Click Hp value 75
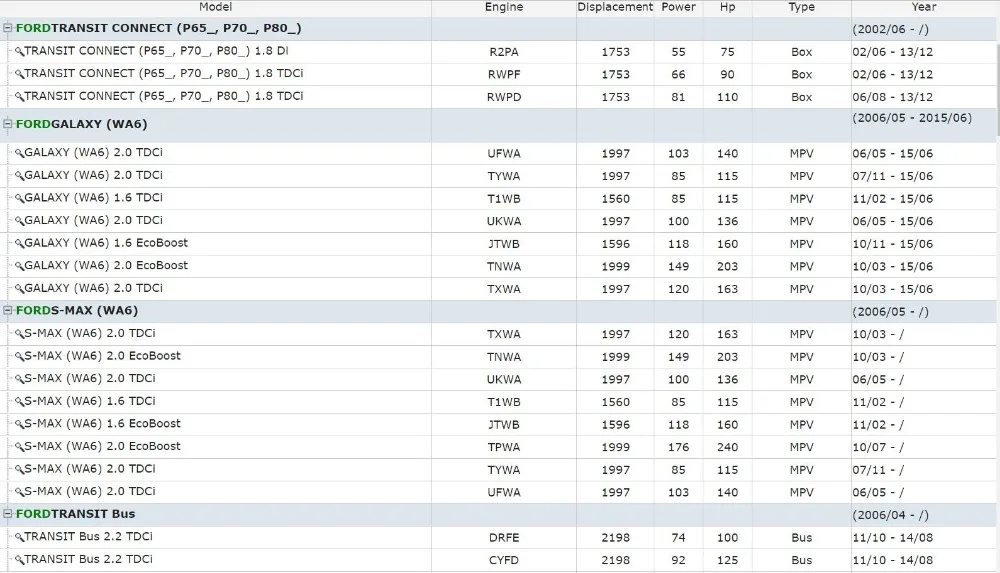This screenshot has height=573, width=1000. [727, 52]
